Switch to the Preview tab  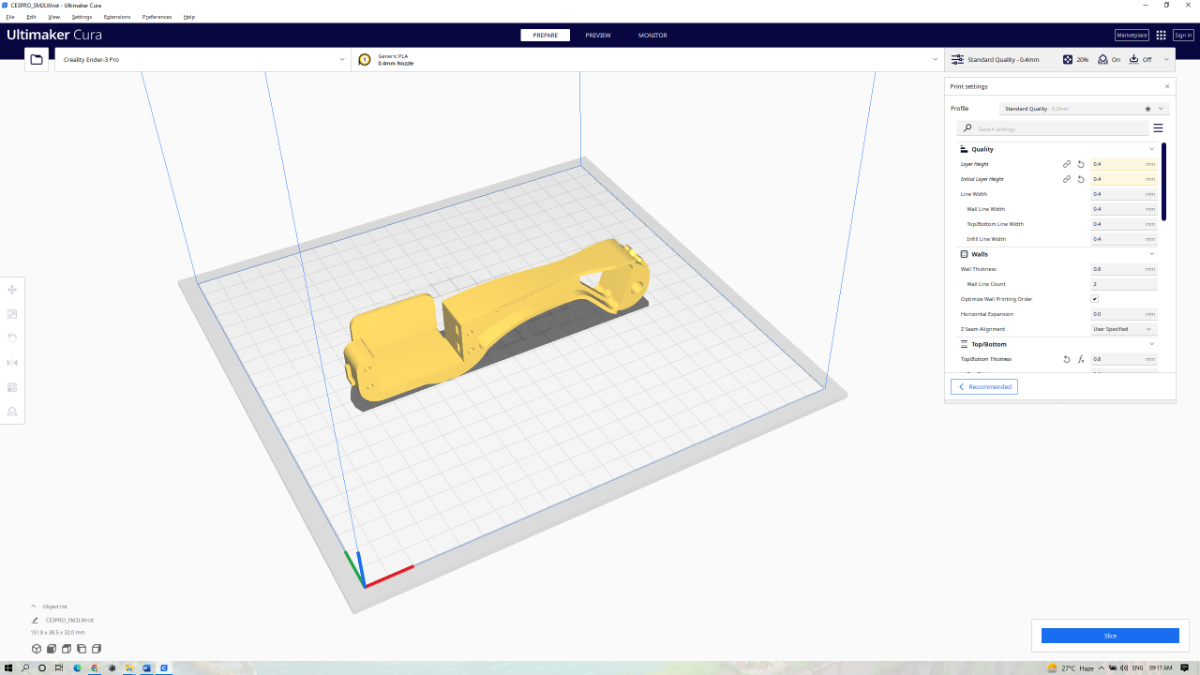598,35
